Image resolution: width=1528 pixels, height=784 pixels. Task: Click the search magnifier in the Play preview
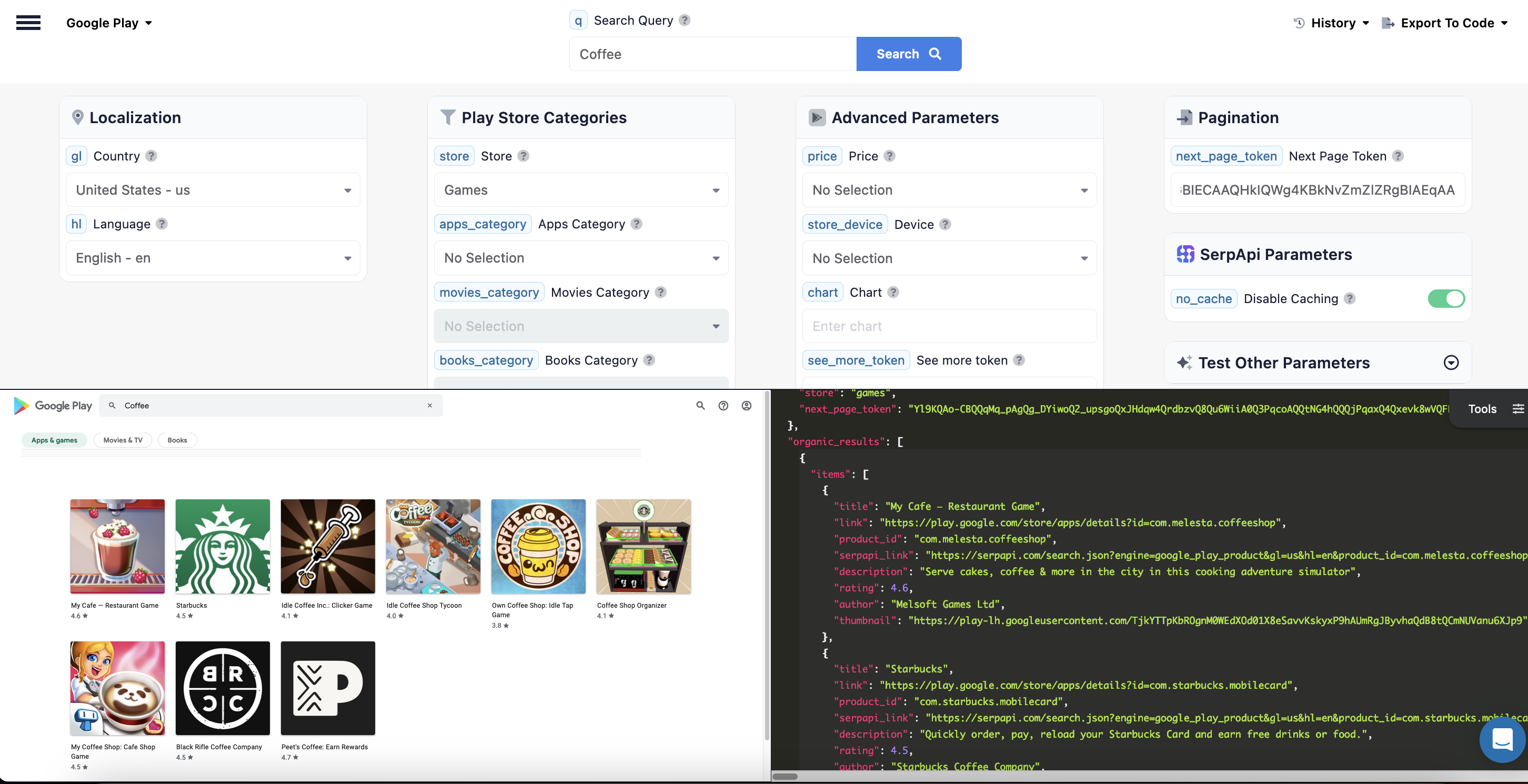[x=700, y=406]
